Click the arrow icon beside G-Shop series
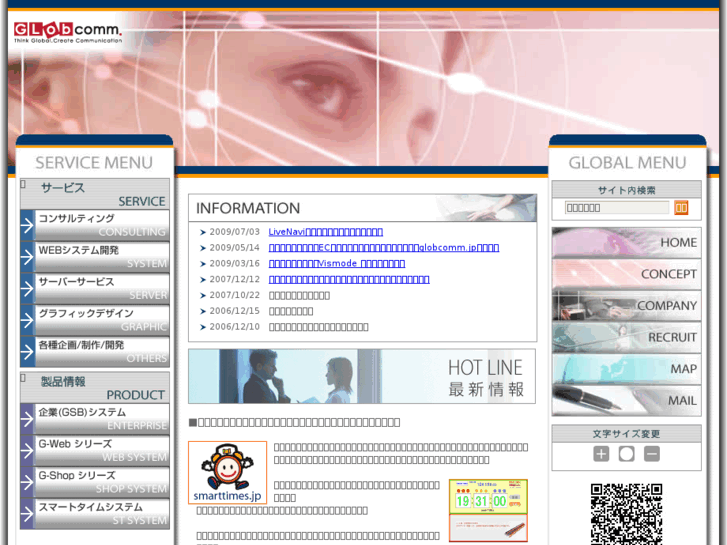The height and width of the screenshot is (545, 727). pos(27,482)
